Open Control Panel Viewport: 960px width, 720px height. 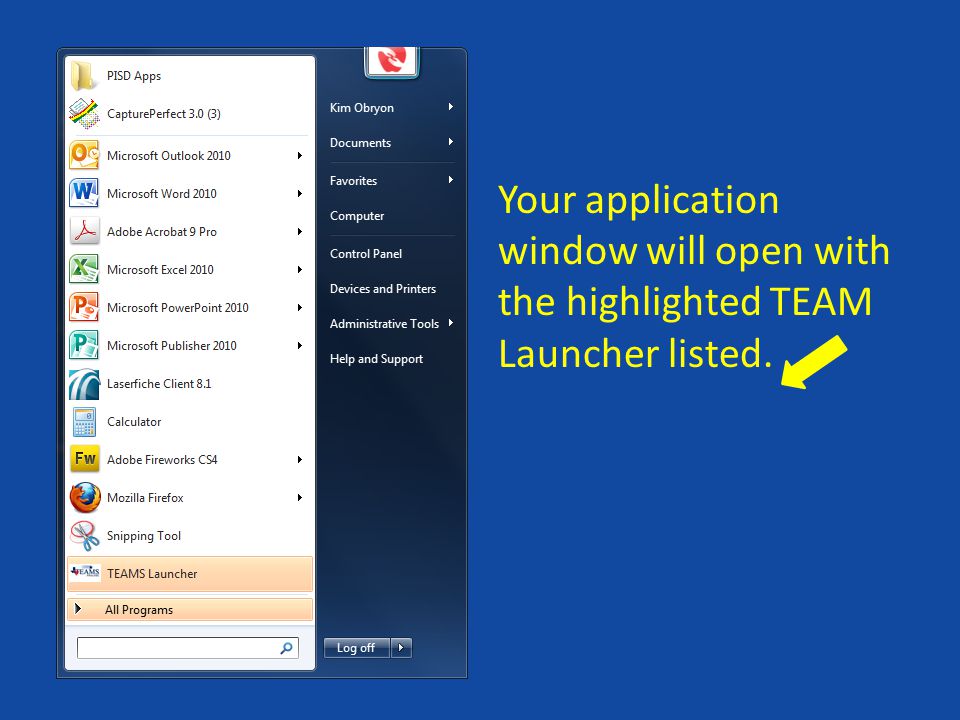(366, 253)
